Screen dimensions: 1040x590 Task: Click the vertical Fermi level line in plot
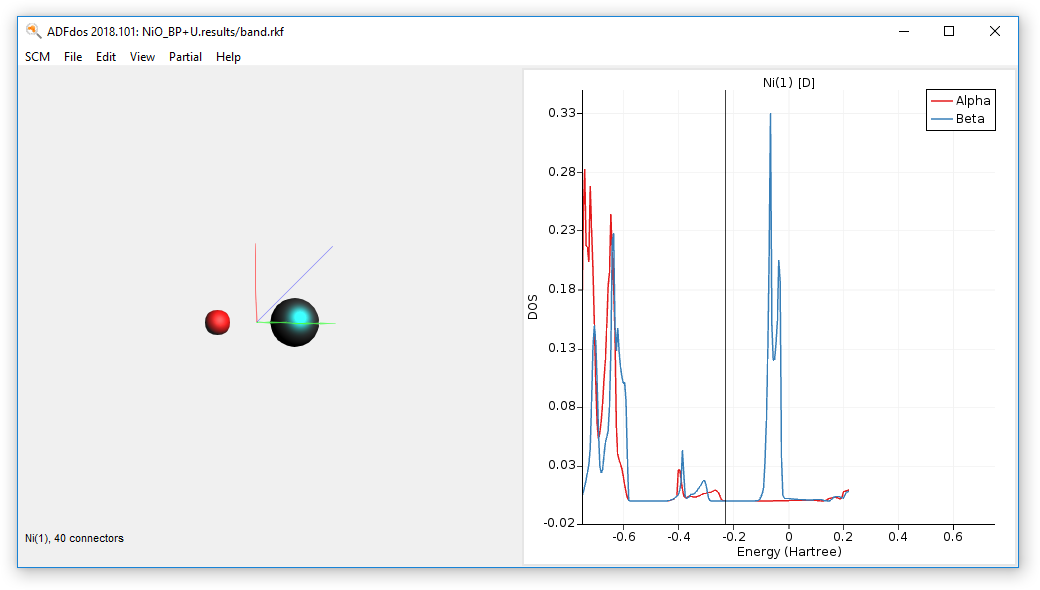click(725, 300)
